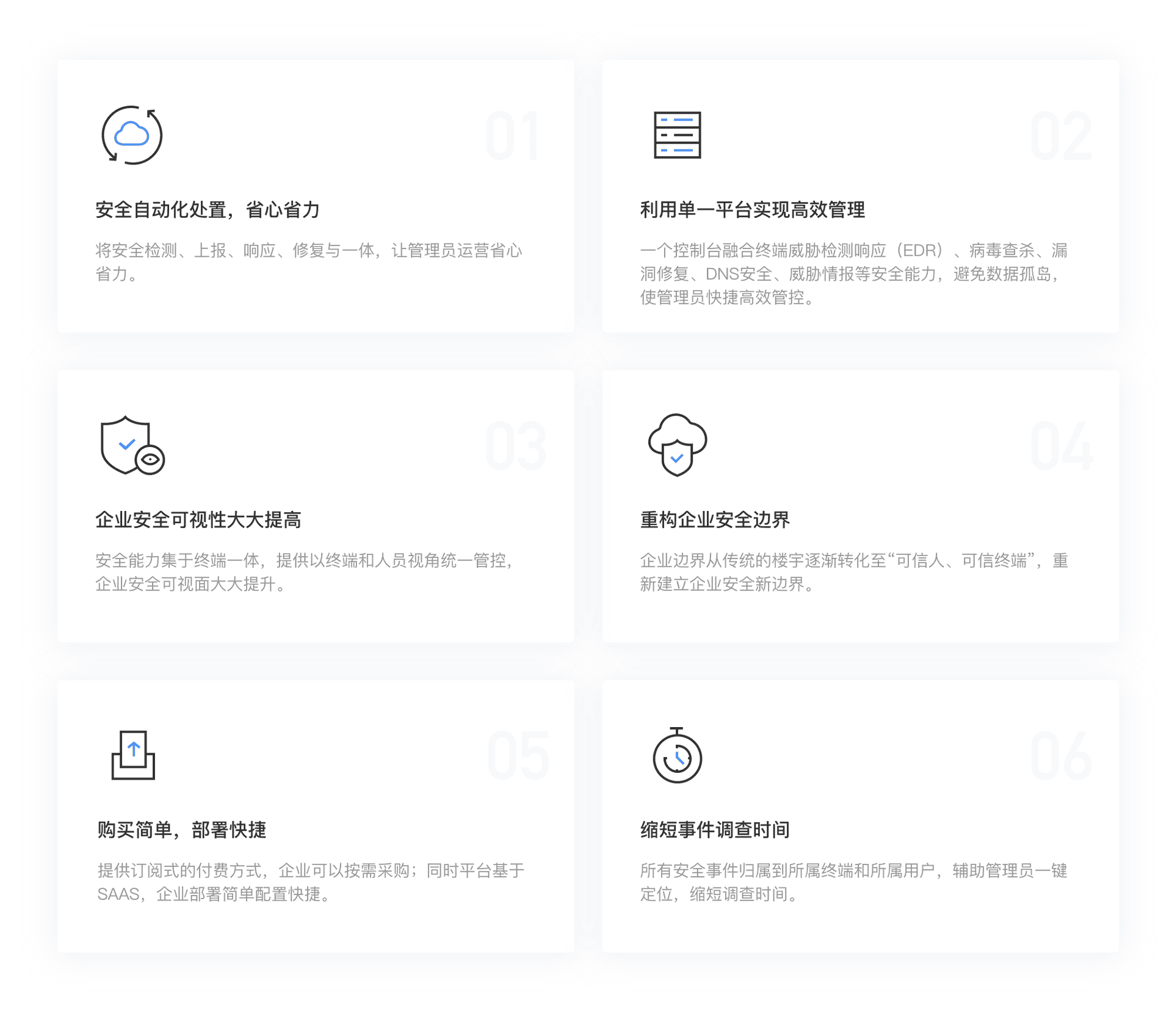Click description starting 一个控制台融合终端威胁检测响应
Image resolution: width=1172 pixels, height=1036 pixels.
(853, 274)
